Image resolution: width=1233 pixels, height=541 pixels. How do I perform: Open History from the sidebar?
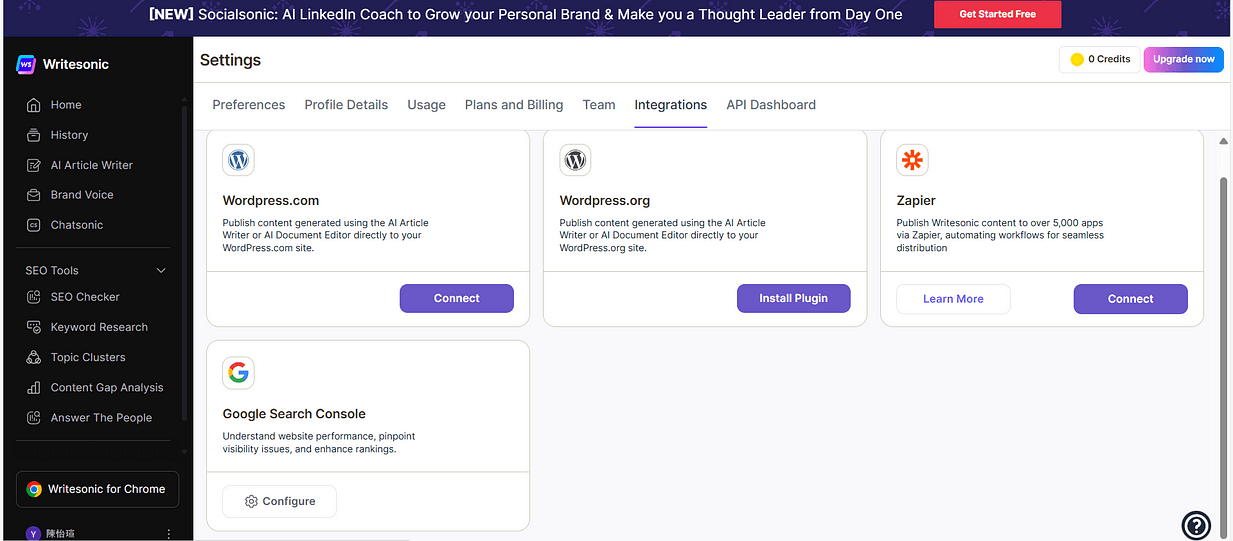coord(69,135)
